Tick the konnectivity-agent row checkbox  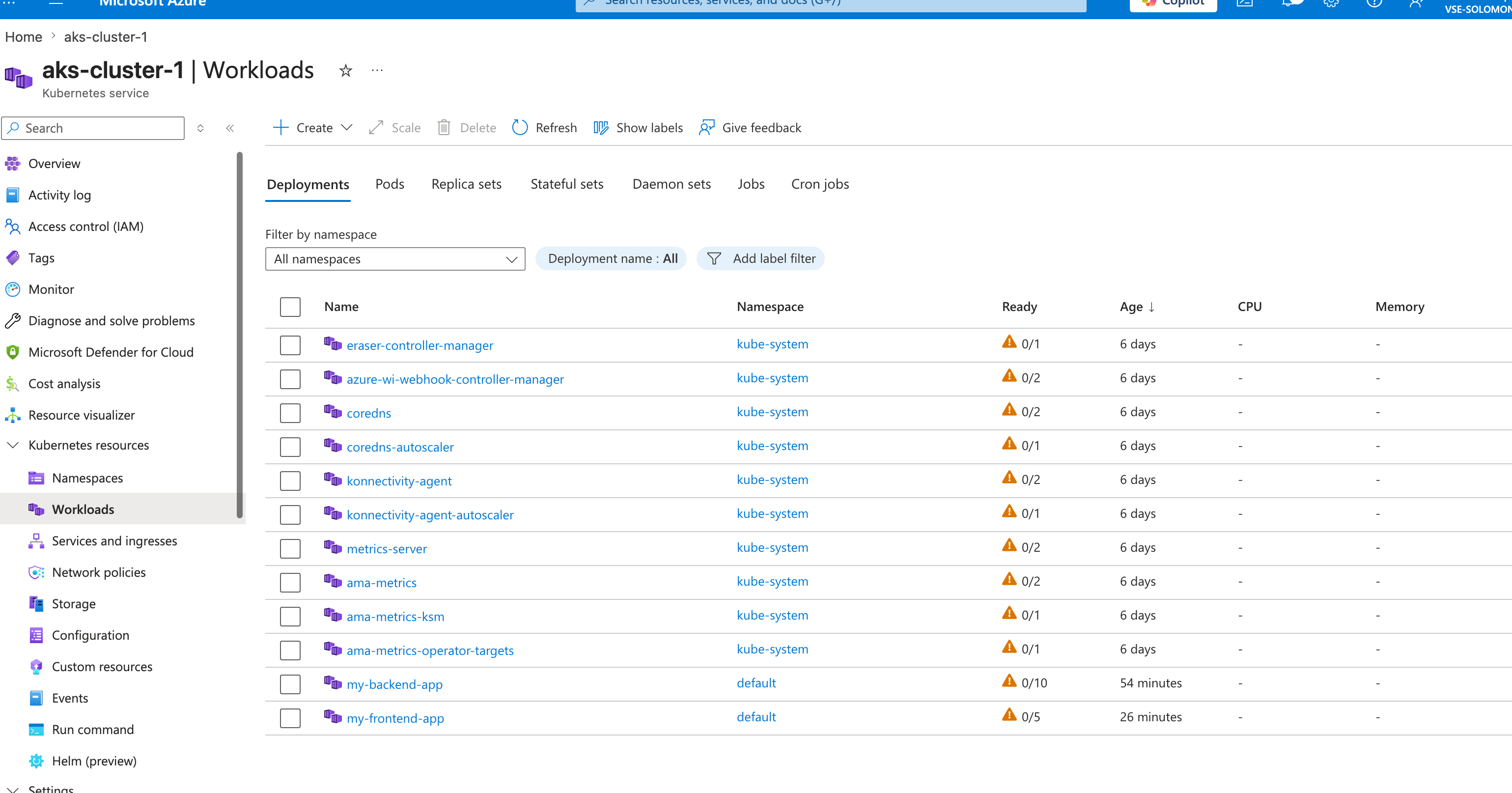click(290, 481)
